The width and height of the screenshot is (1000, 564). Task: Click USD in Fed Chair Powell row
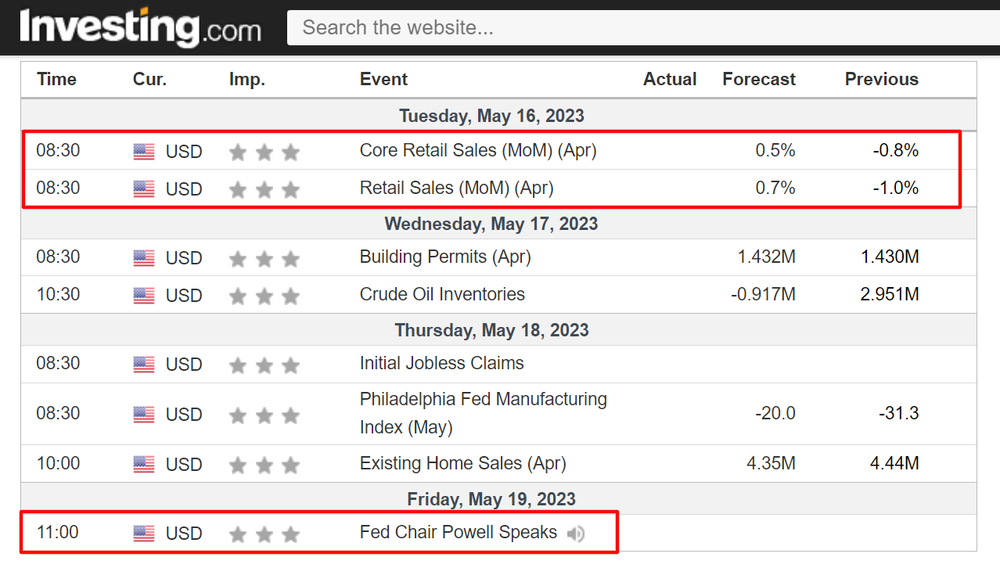(x=184, y=533)
